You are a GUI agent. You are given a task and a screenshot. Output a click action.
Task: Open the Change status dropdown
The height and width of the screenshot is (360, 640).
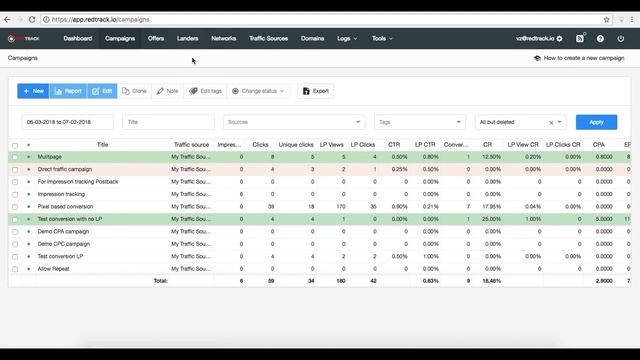click(x=258, y=91)
